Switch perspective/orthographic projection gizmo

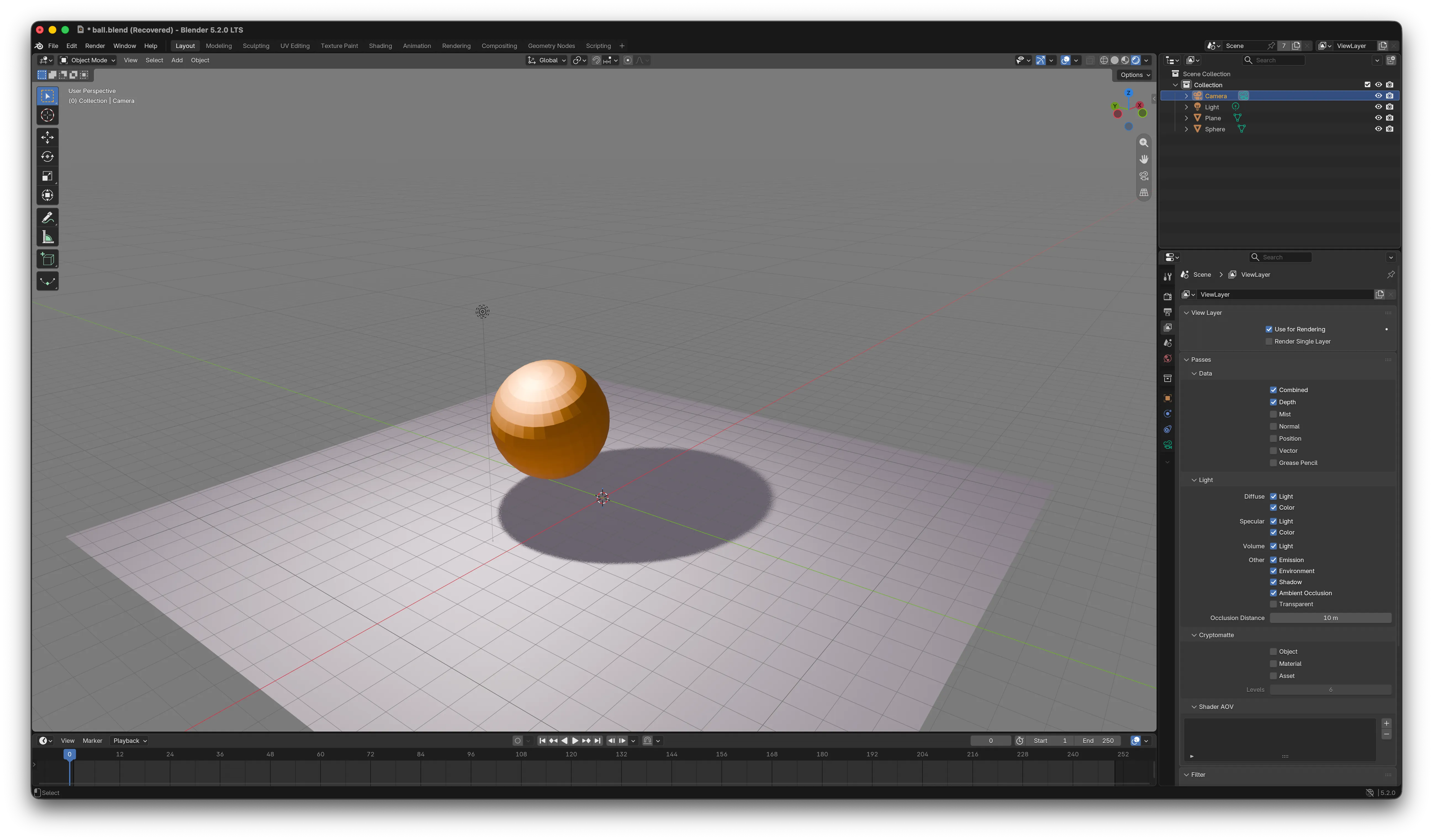click(1144, 193)
